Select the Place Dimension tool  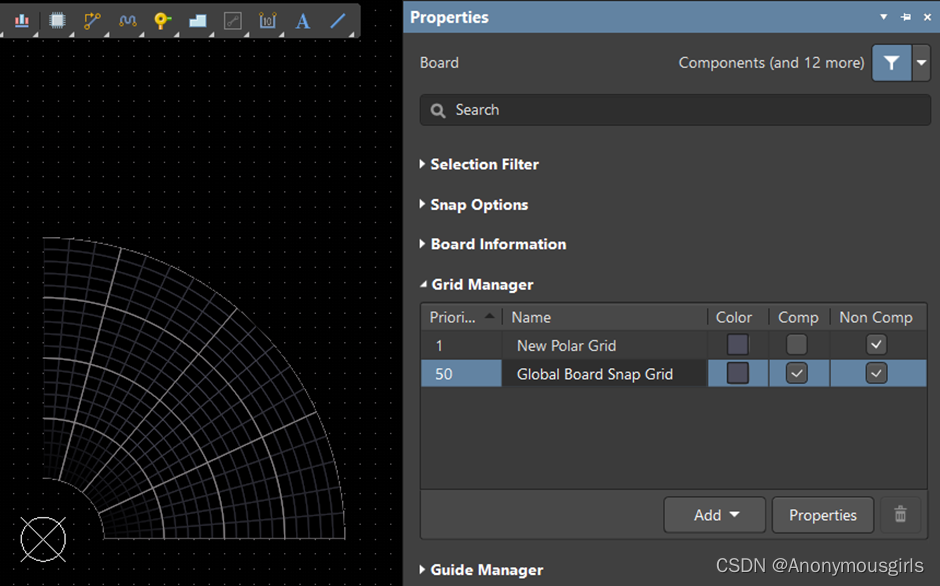(267, 20)
